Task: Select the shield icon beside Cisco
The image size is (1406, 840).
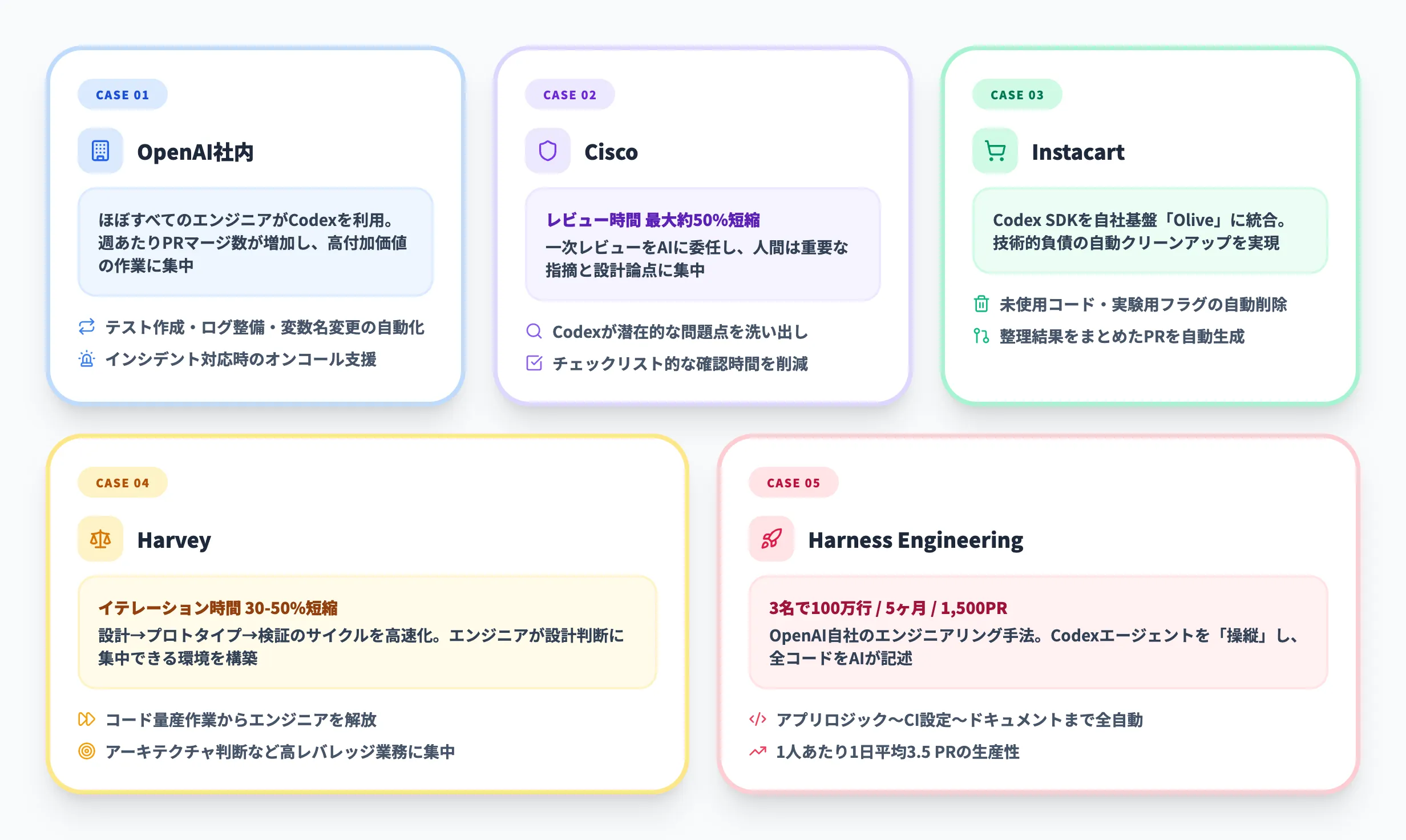Action: (548, 151)
